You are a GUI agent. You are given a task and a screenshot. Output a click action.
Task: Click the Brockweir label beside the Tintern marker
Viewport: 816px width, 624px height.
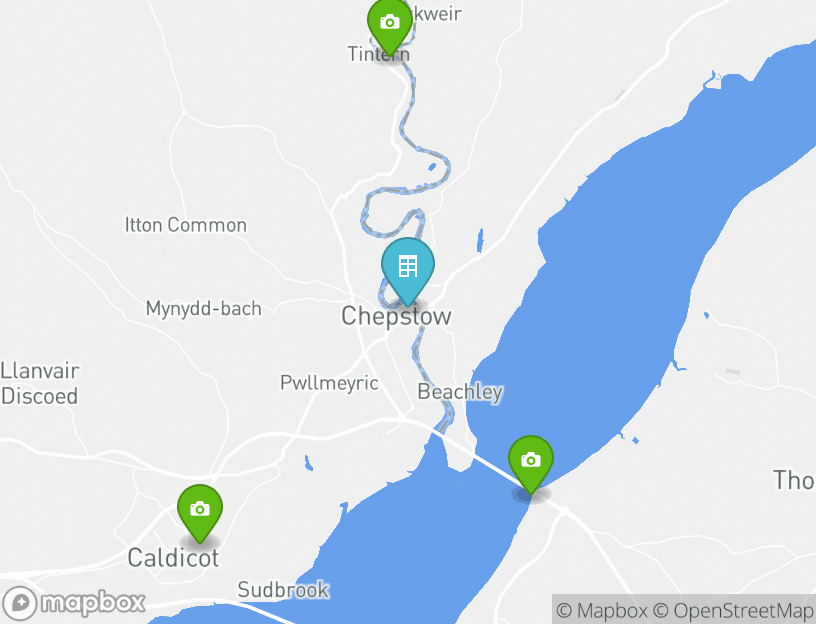(x=436, y=14)
